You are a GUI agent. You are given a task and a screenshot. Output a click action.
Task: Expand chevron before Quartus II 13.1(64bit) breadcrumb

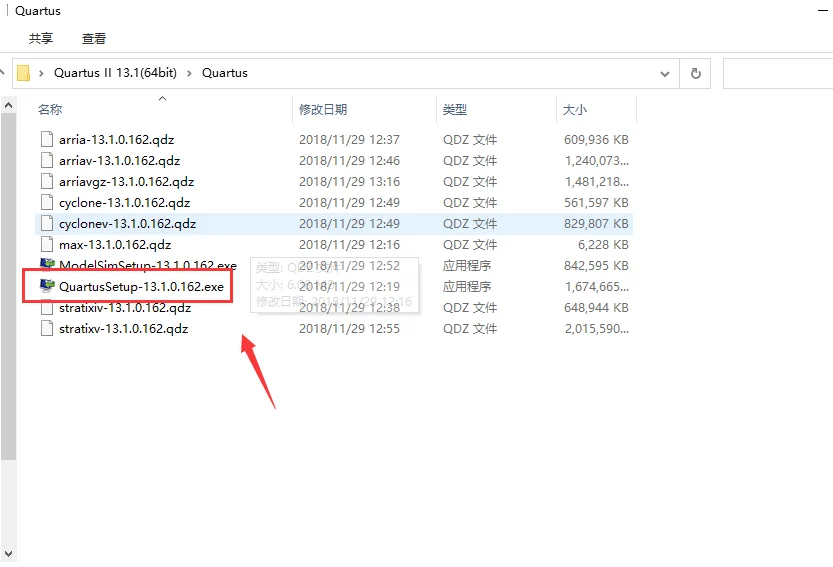pyautogui.click(x=41, y=73)
